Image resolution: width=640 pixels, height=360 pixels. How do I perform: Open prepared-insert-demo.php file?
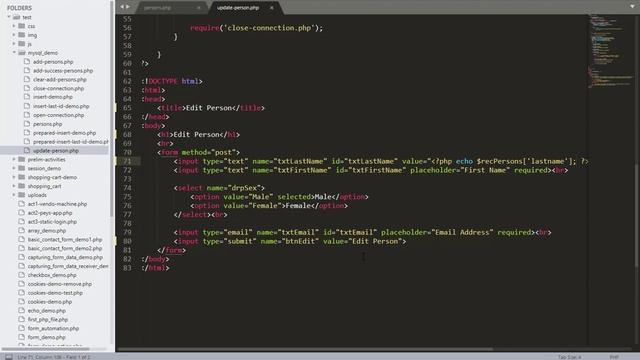[x=64, y=133]
